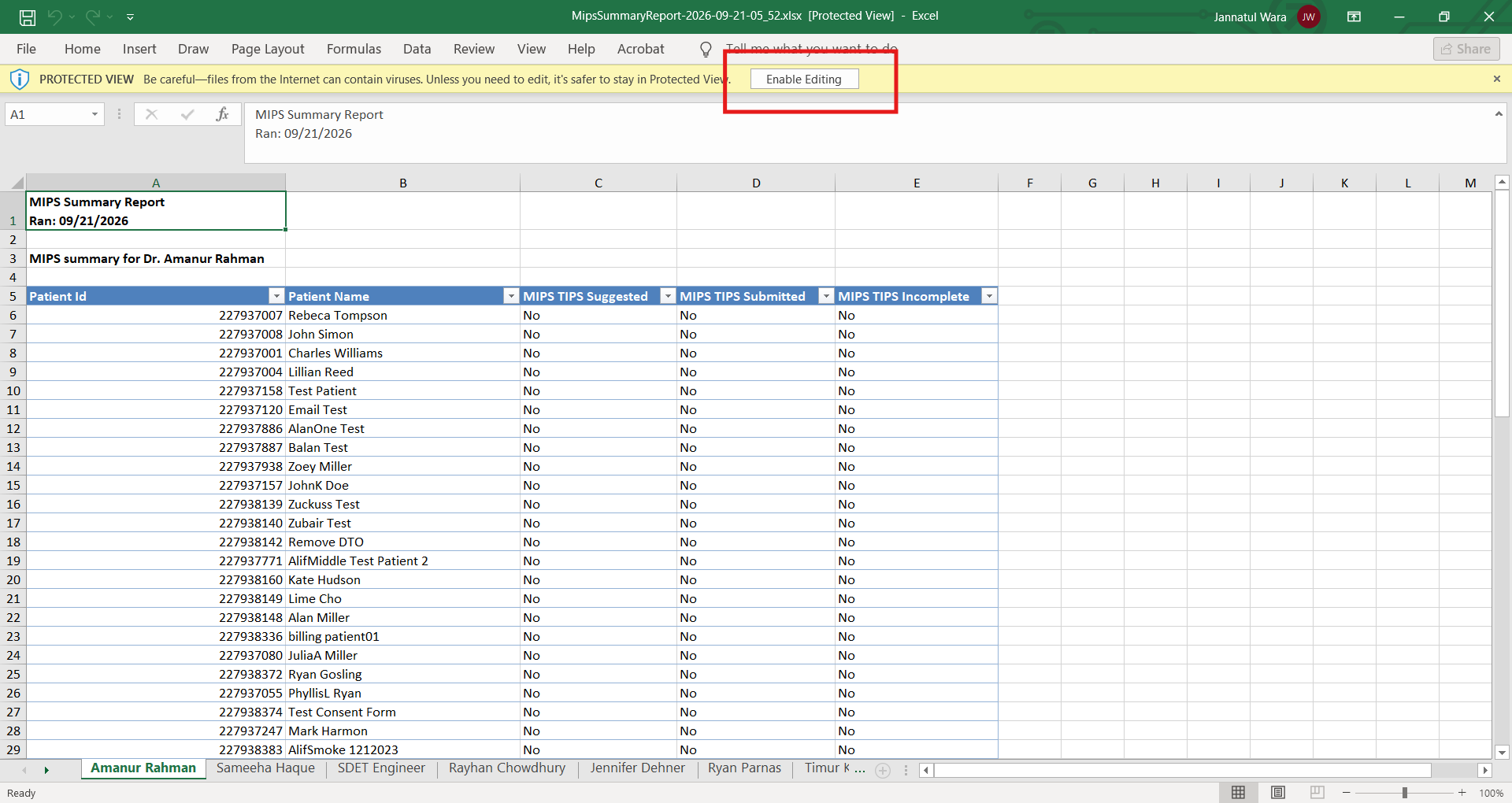The image size is (1512, 803).
Task: Click the Insert Function fx icon
Action: click(222, 114)
